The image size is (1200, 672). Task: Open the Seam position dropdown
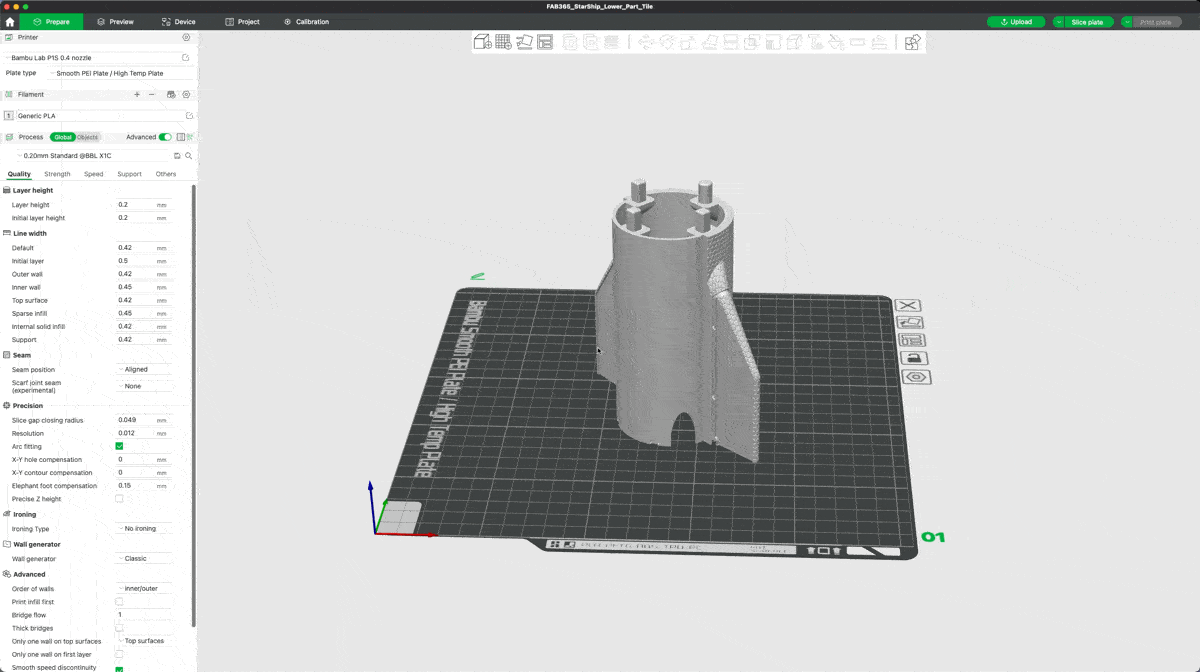(144, 369)
